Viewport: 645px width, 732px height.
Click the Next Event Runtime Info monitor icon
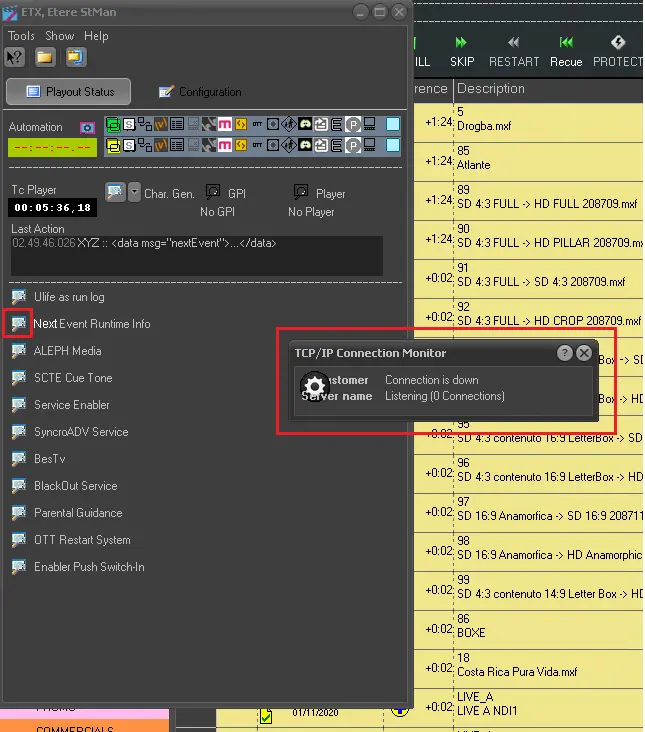[x=18, y=324]
